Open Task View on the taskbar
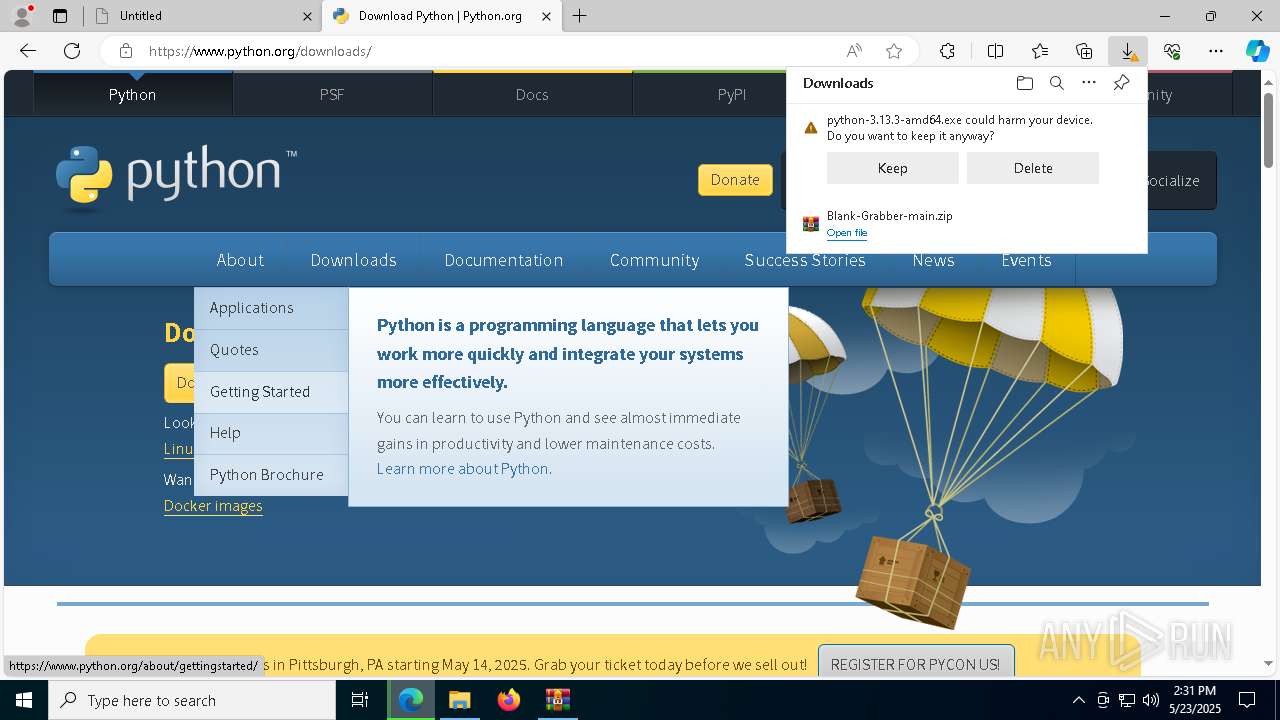This screenshot has width=1280, height=720. coord(360,700)
